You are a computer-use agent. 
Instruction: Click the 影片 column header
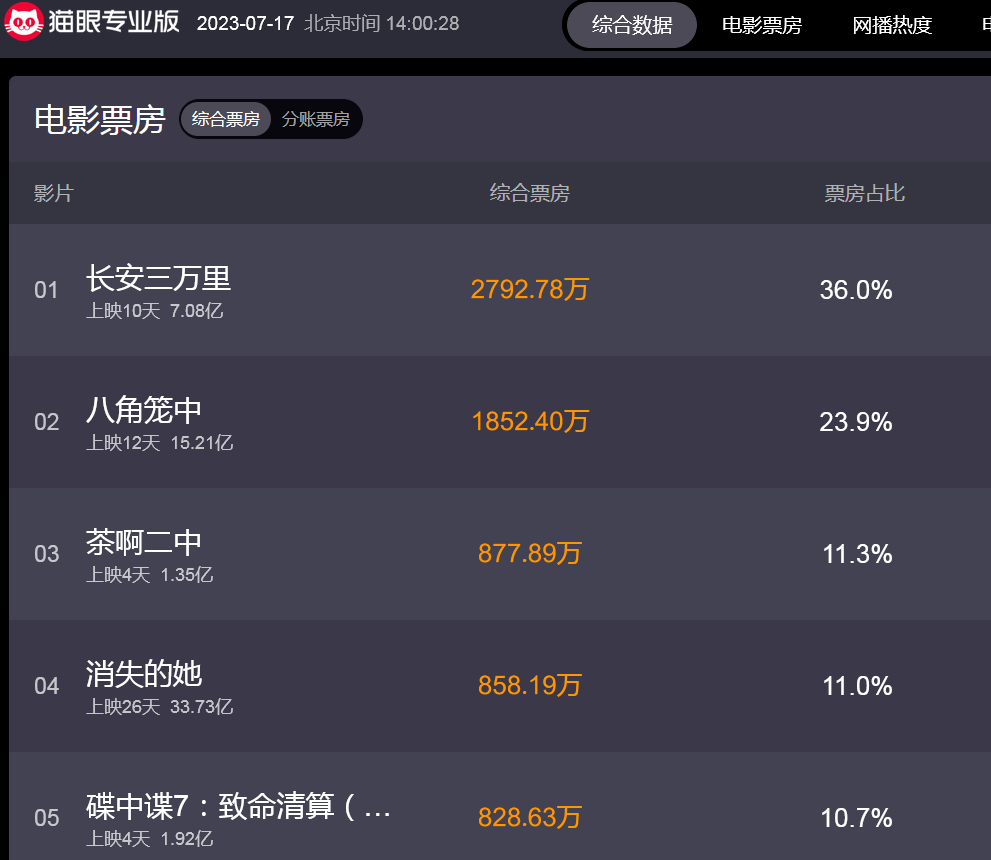pyautogui.click(x=54, y=193)
